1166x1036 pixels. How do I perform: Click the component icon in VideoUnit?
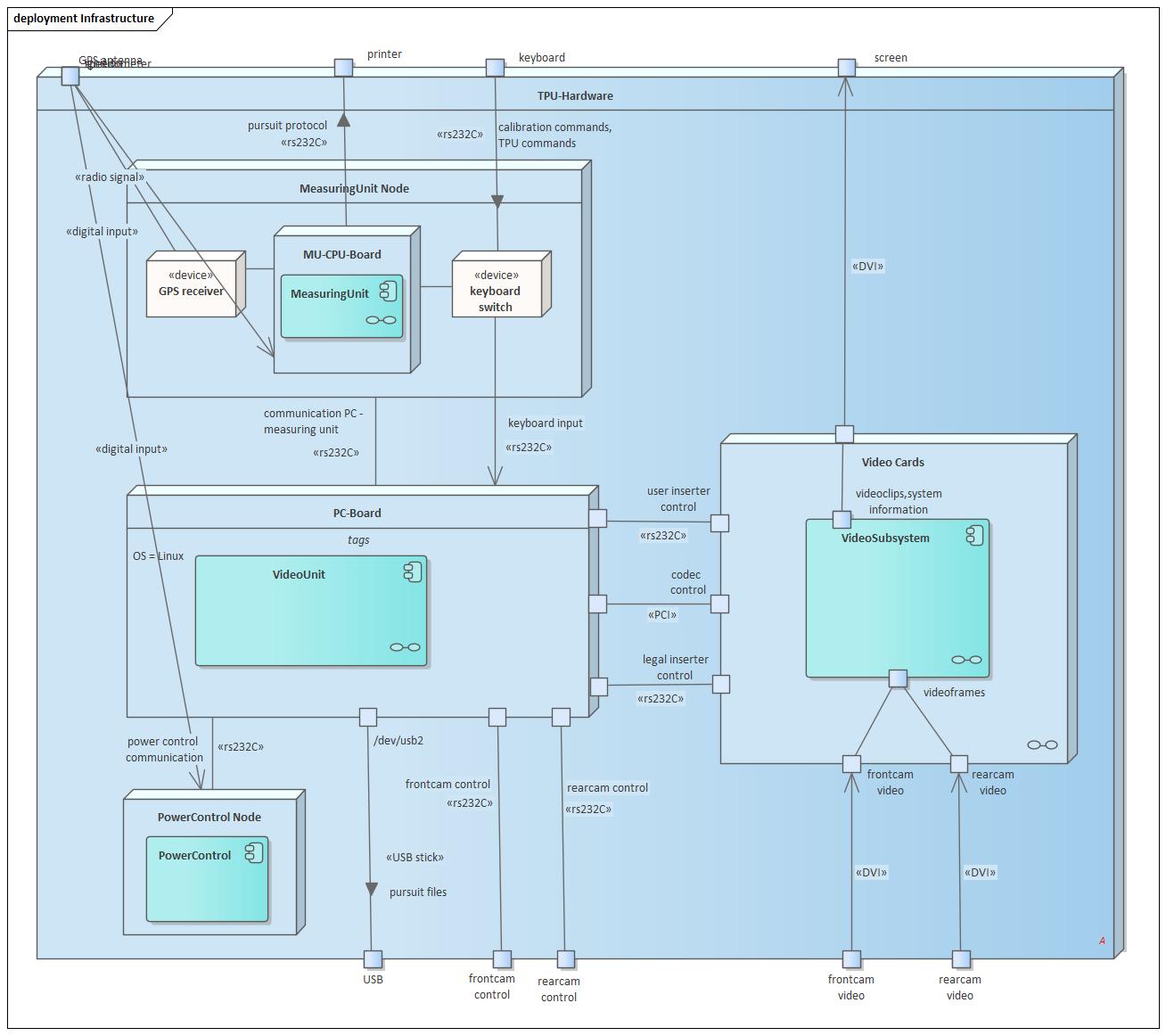tap(413, 571)
